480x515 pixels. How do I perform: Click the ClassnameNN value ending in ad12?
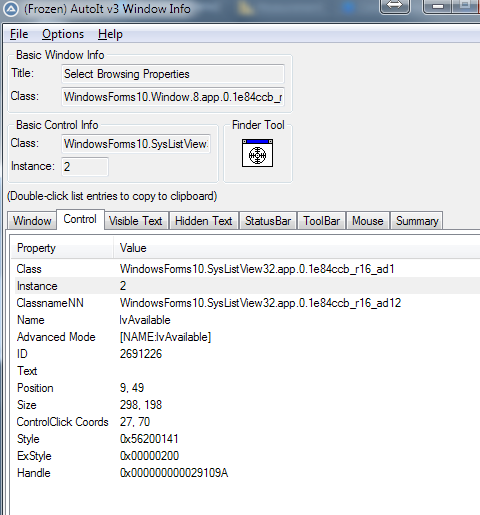(260, 303)
